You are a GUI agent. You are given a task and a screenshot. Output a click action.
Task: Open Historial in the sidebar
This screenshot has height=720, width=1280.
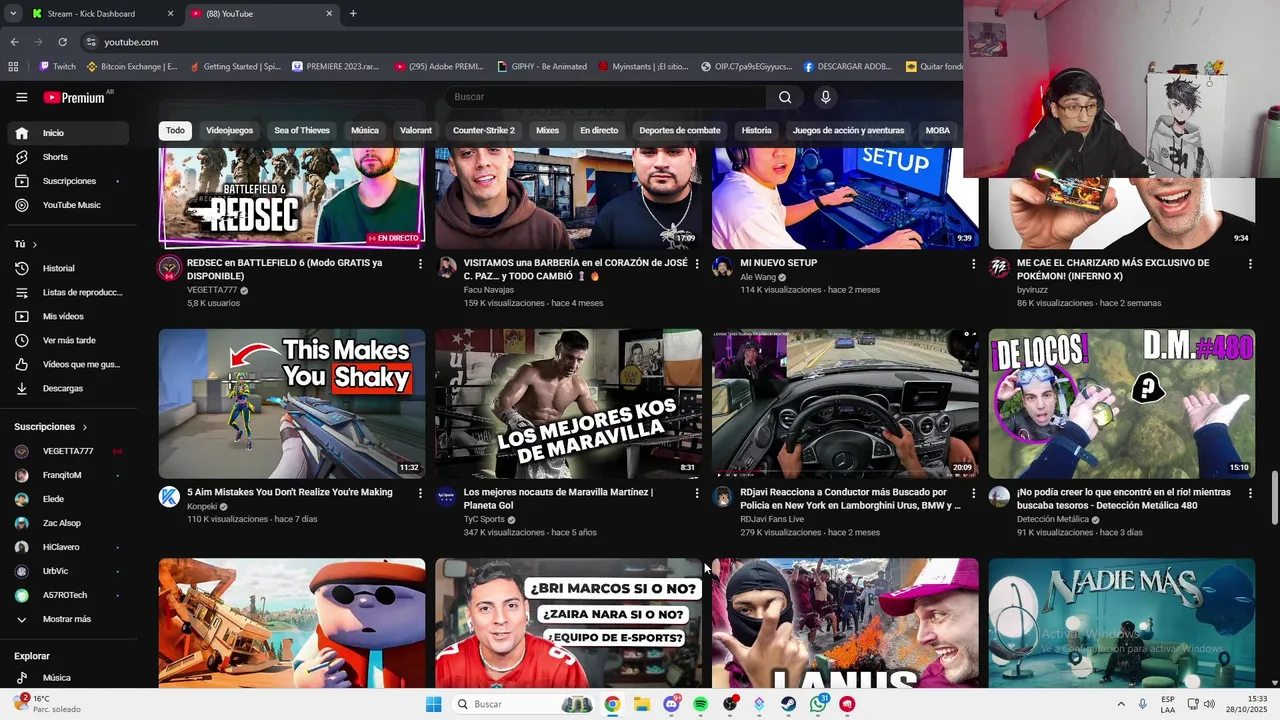pos(68,268)
